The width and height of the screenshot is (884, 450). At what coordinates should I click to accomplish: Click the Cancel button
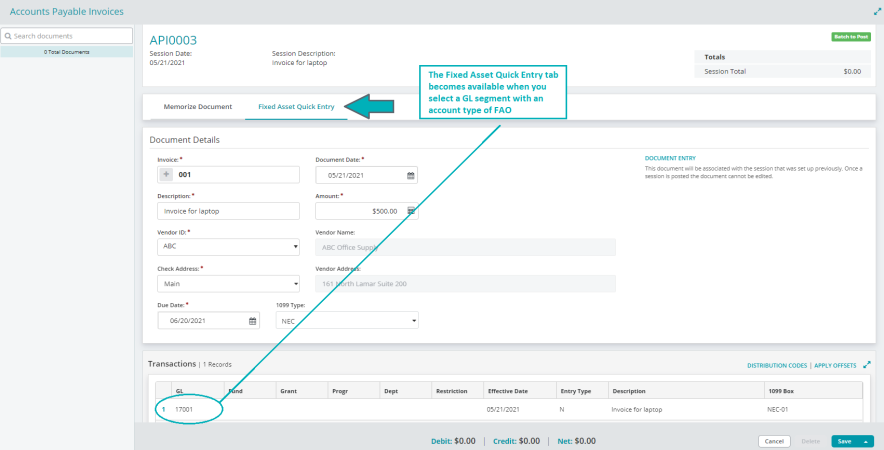coord(773,441)
